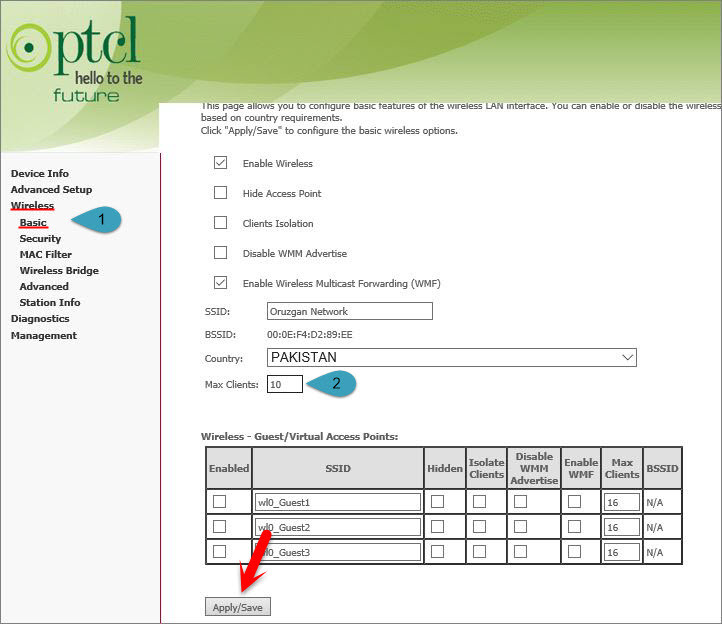Check Disable WMM Advertise option

(x=221, y=252)
